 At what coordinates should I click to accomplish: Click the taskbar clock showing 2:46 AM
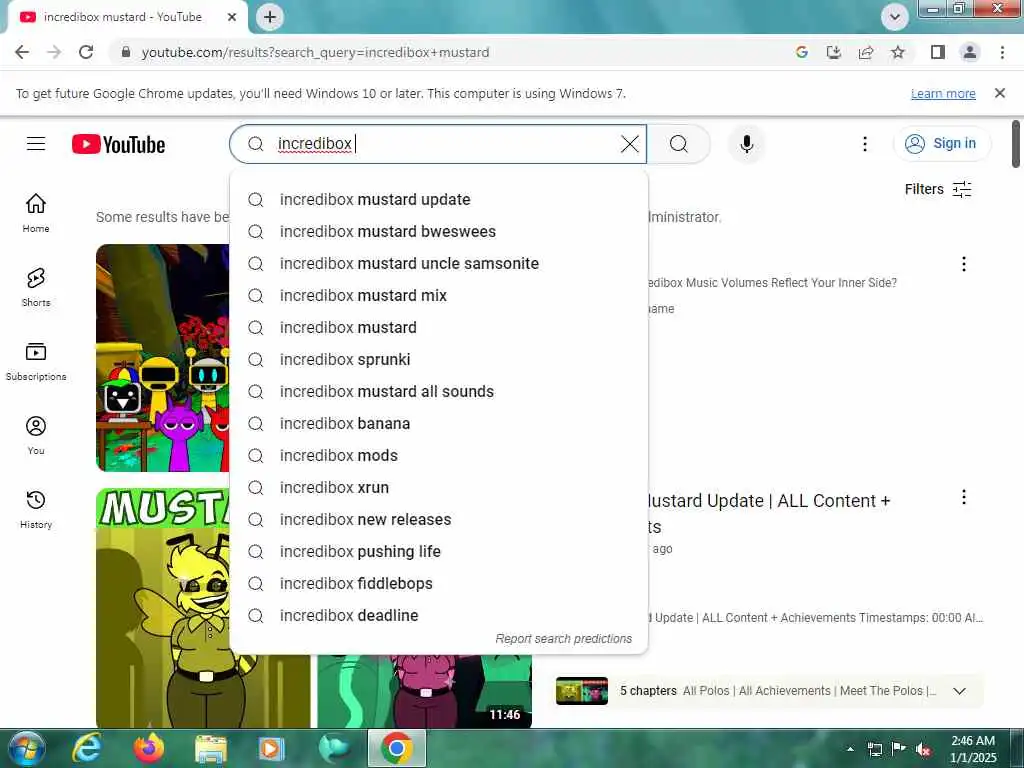point(973,748)
